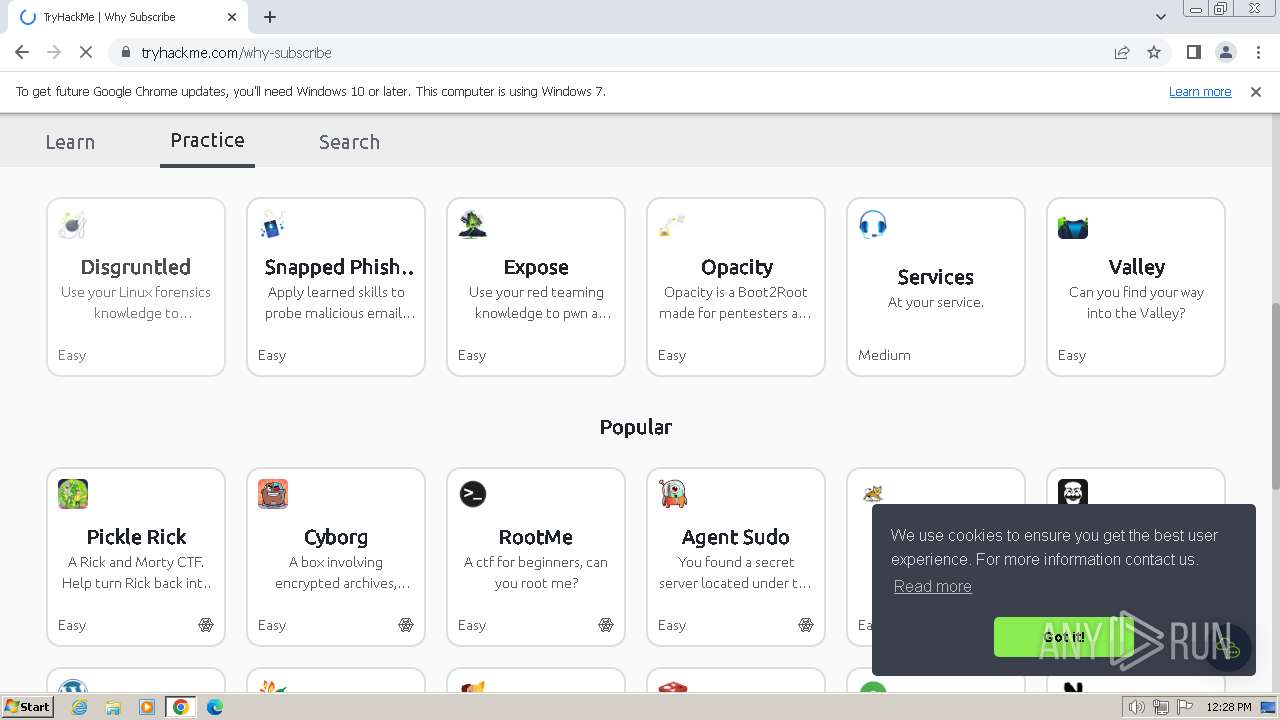
Task: Select the TryHackMe browser tab
Action: tap(124, 17)
